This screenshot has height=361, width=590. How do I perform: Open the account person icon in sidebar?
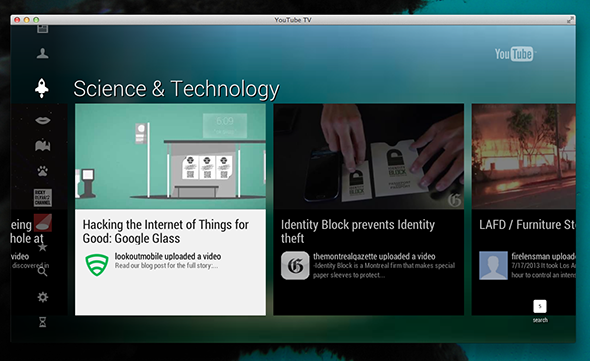click(43, 53)
